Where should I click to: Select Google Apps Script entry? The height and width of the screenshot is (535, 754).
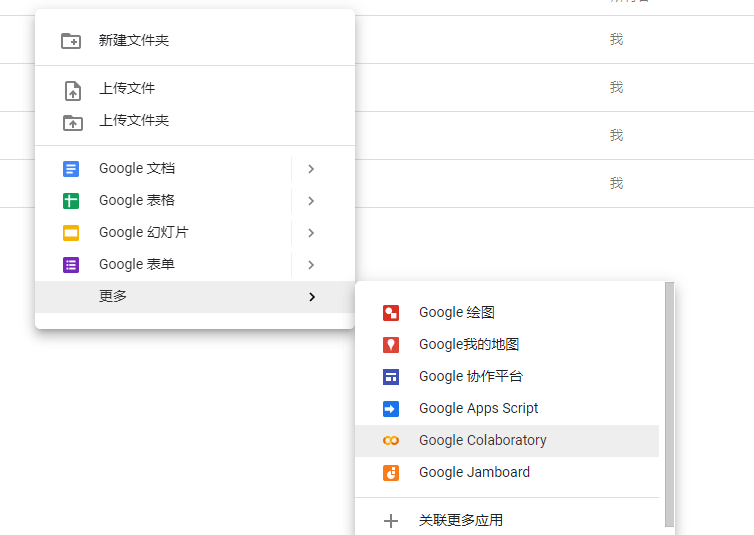coord(507,409)
